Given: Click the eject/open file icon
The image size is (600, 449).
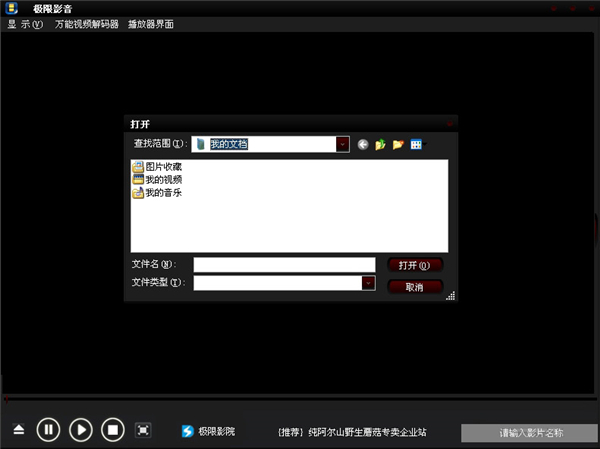Looking at the screenshot, I should (x=19, y=430).
